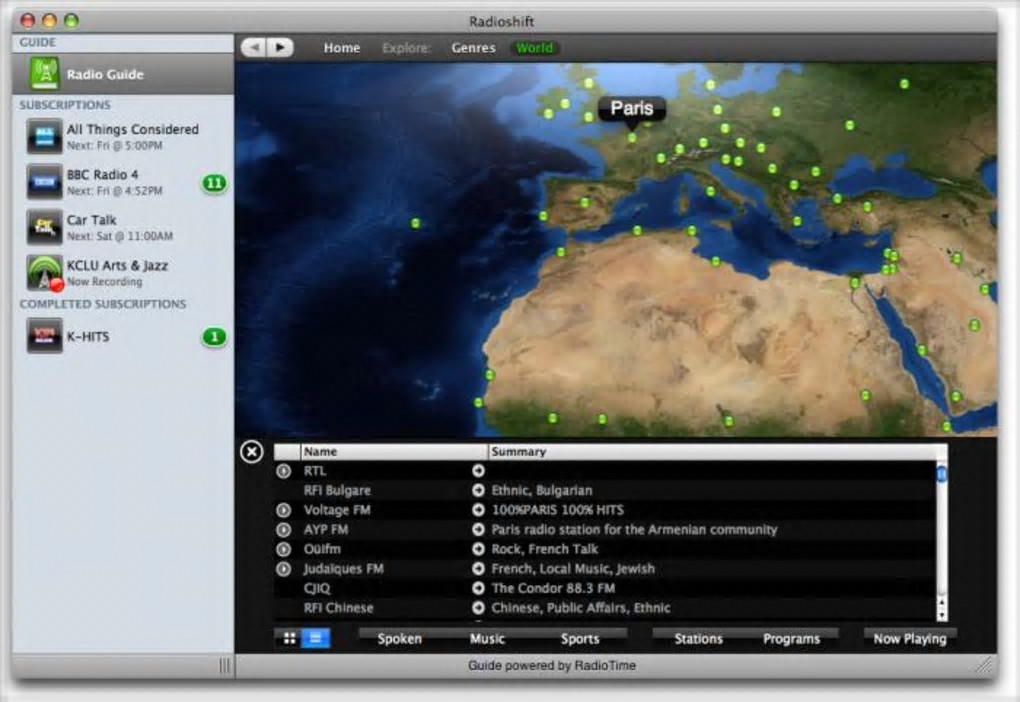Play the Voltage FM station
1020x702 pixels.
pyautogui.click(x=284, y=510)
